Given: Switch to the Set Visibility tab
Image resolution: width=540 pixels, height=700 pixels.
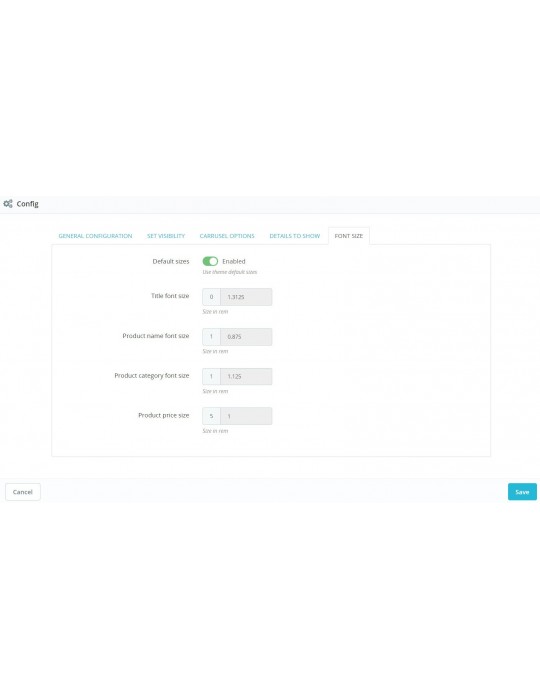Looking at the screenshot, I should click(x=166, y=236).
